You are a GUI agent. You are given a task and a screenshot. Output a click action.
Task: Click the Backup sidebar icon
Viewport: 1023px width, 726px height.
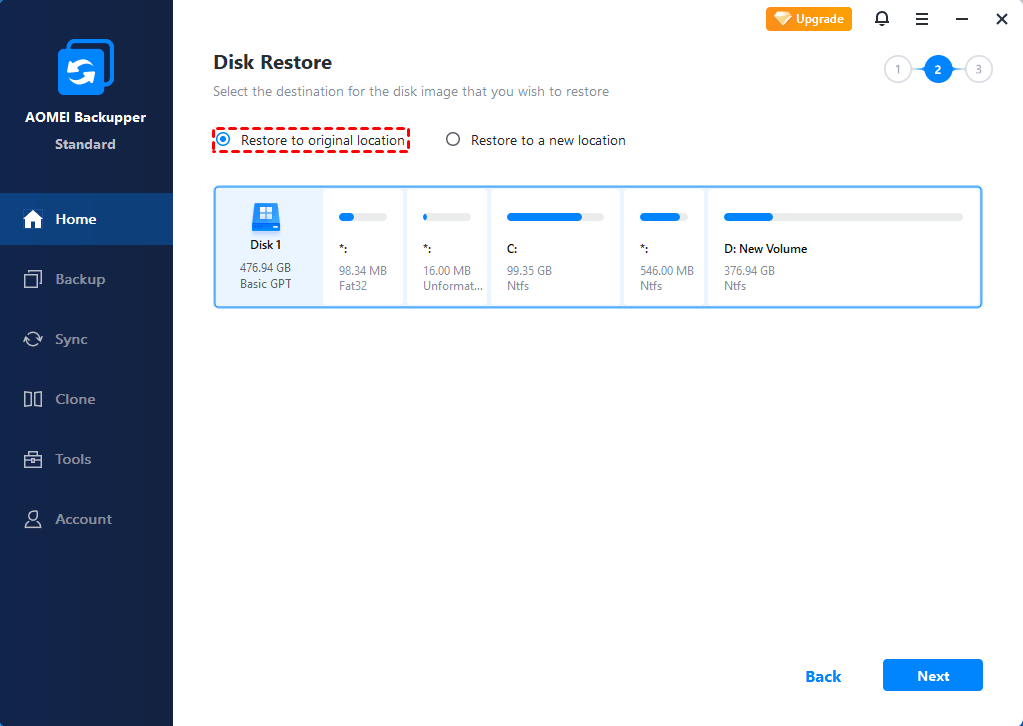coord(33,279)
